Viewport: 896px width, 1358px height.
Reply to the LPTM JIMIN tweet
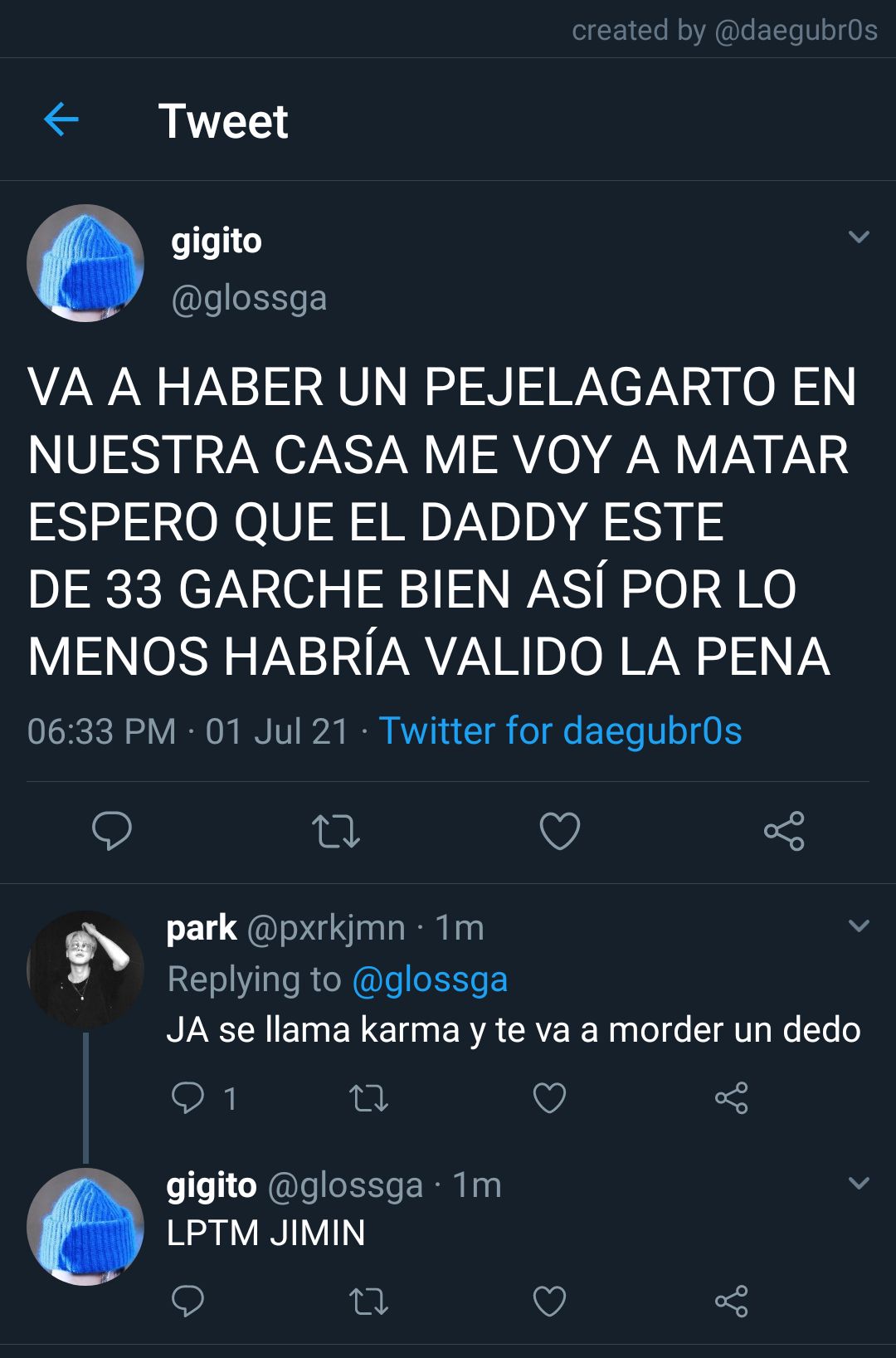tap(187, 1301)
